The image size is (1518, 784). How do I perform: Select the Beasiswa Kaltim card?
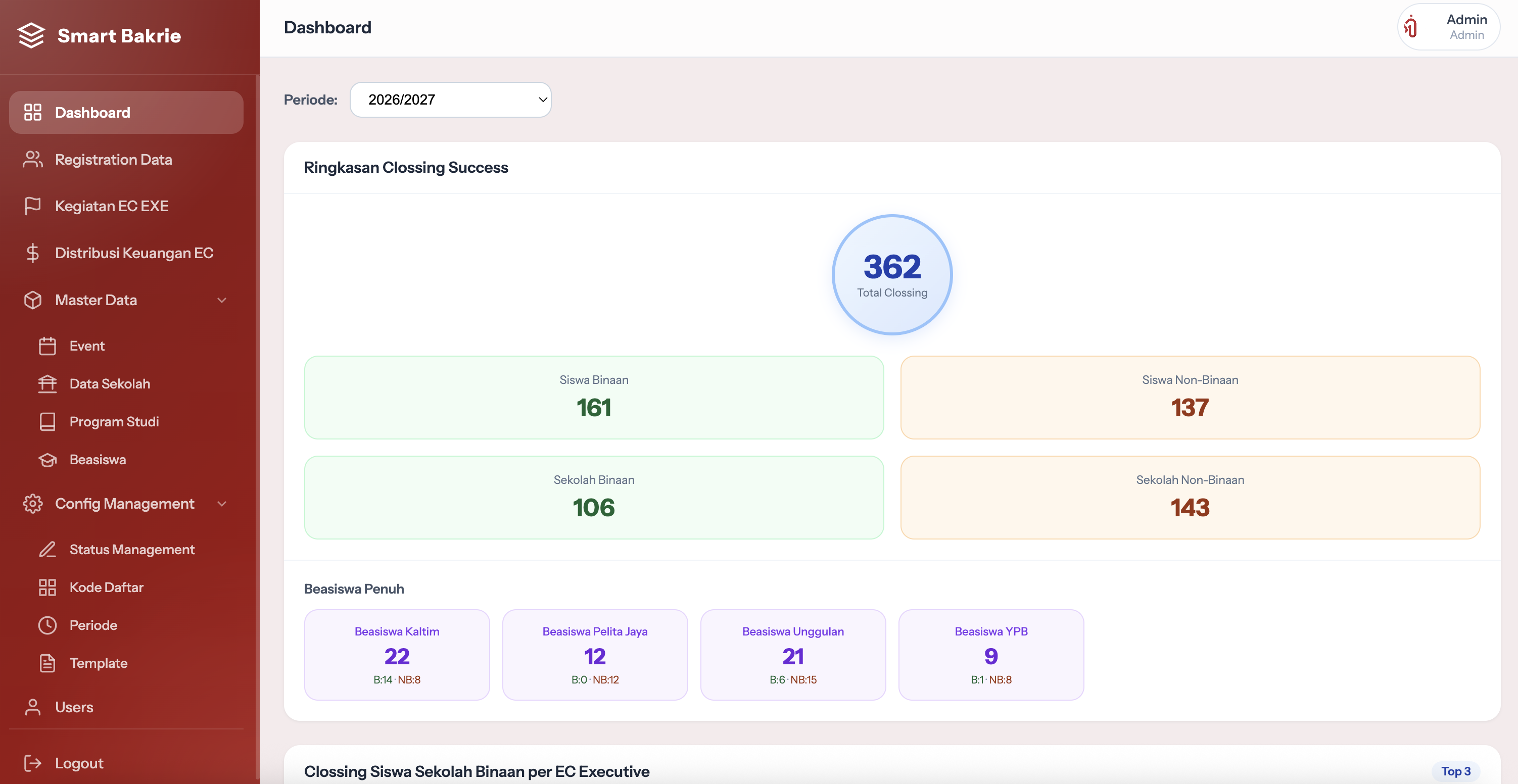[x=397, y=655]
